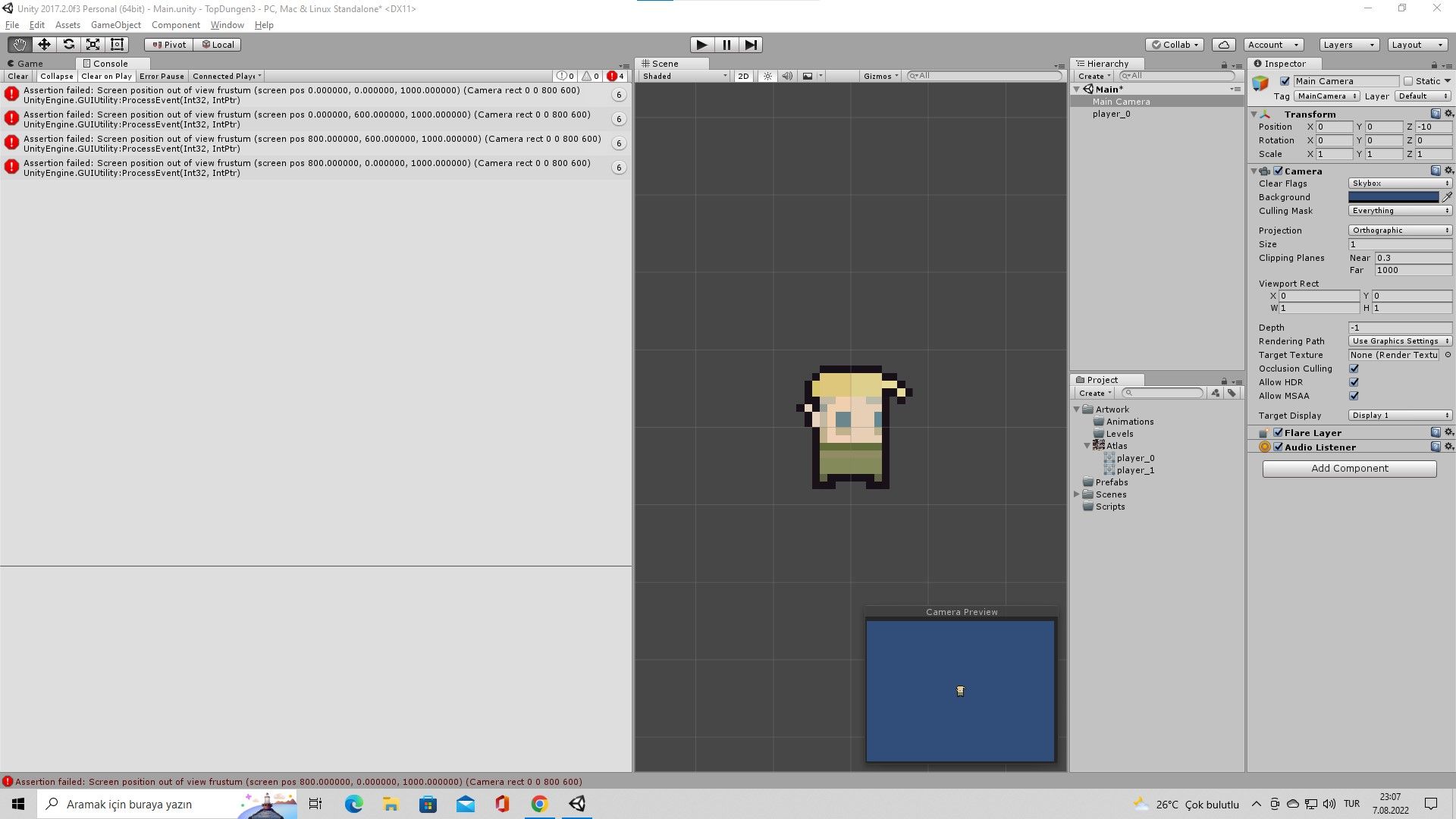Image resolution: width=1456 pixels, height=819 pixels.
Task: Open the Projection dropdown
Action: pyautogui.click(x=1400, y=231)
